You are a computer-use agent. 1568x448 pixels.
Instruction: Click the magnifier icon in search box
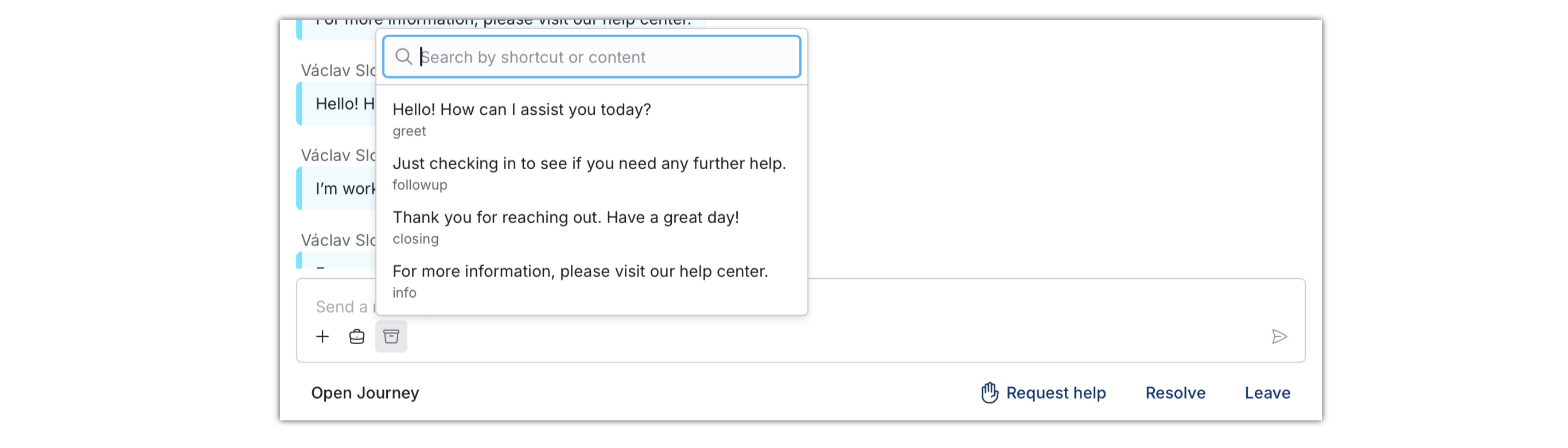click(x=403, y=57)
